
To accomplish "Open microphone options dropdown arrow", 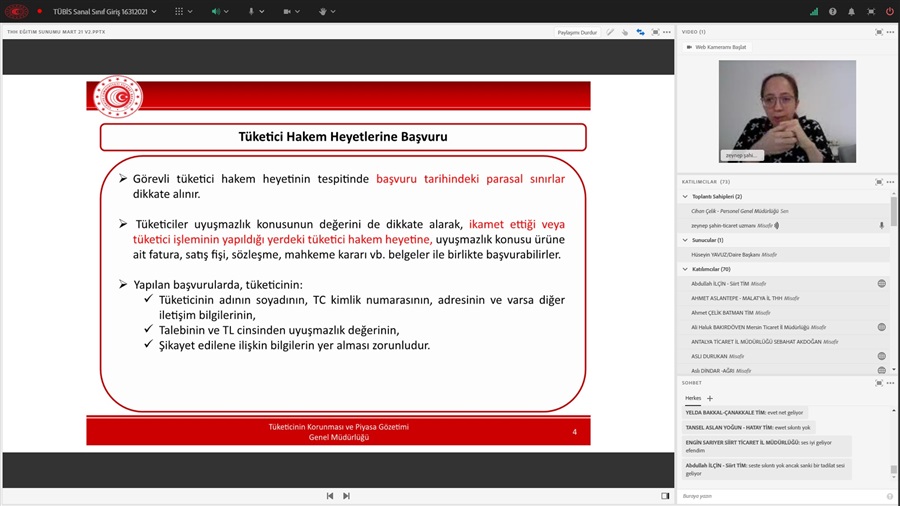I will (262, 11).
